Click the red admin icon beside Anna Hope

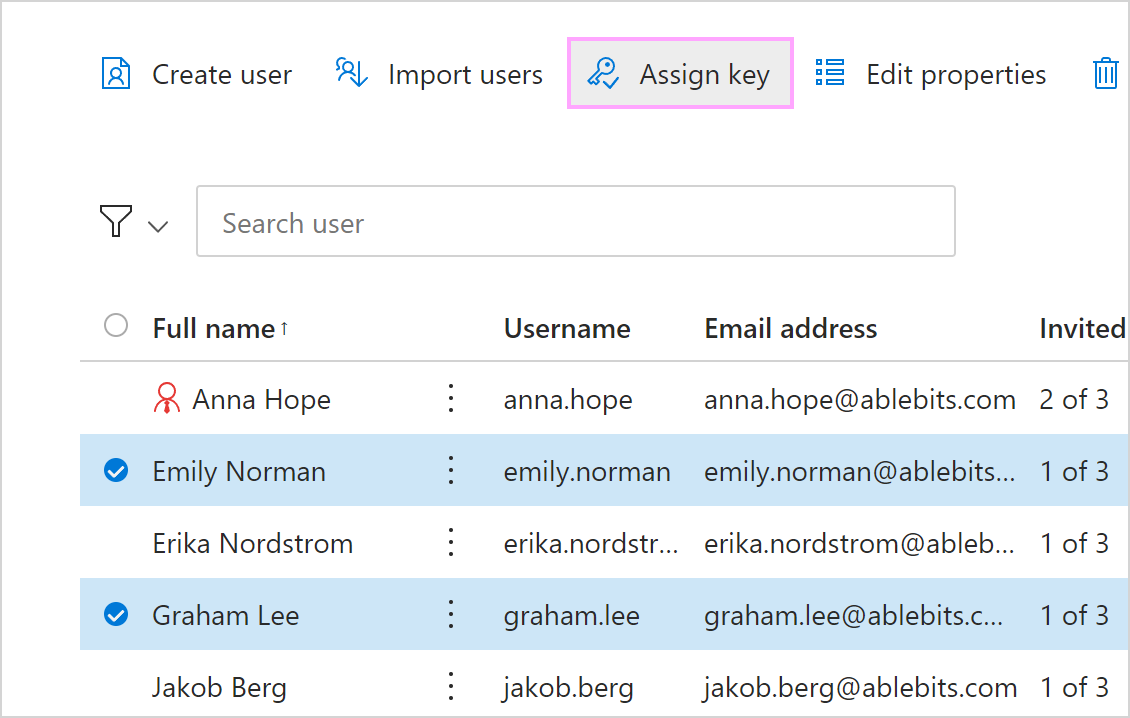coord(166,398)
